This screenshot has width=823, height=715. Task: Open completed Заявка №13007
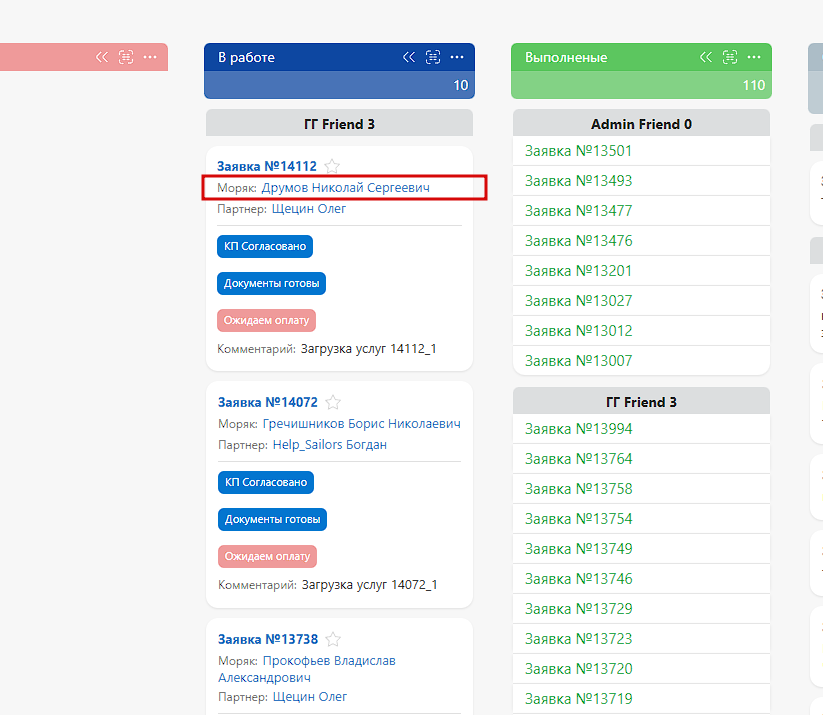[578, 361]
